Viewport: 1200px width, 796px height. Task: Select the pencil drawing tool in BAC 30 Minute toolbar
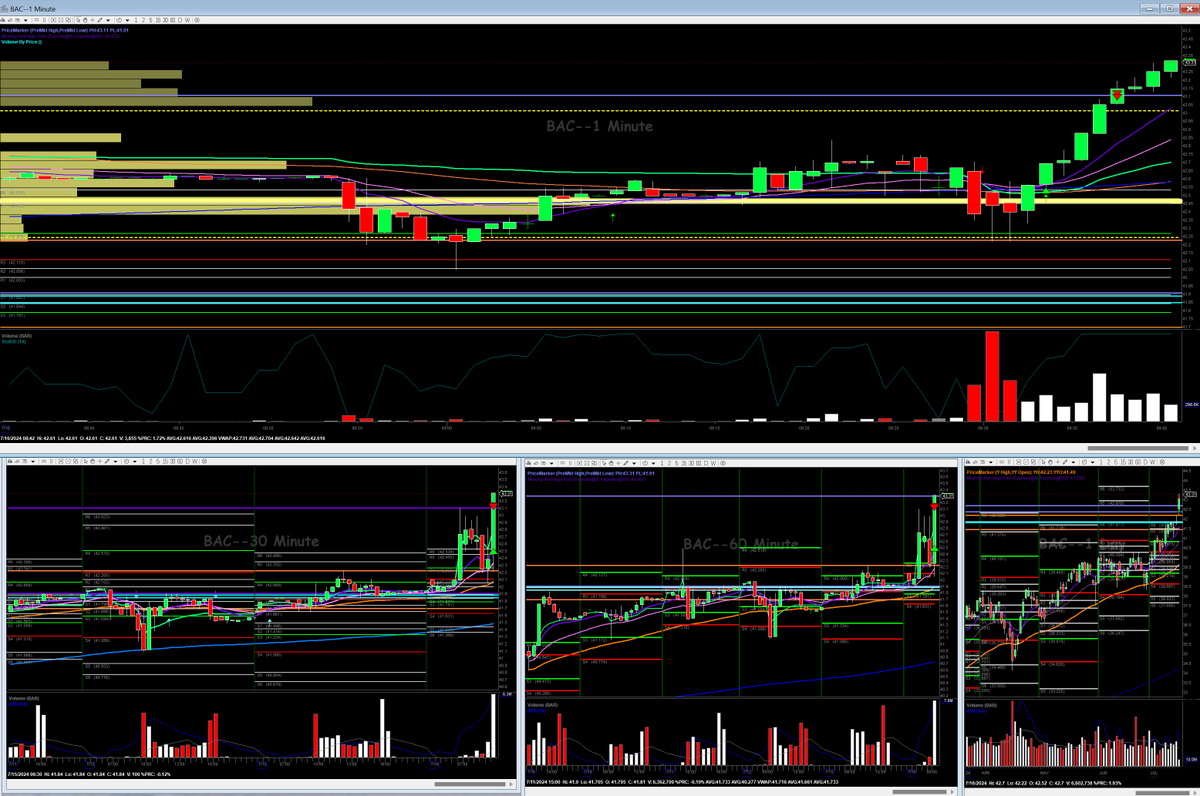pyautogui.click(x=107, y=461)
